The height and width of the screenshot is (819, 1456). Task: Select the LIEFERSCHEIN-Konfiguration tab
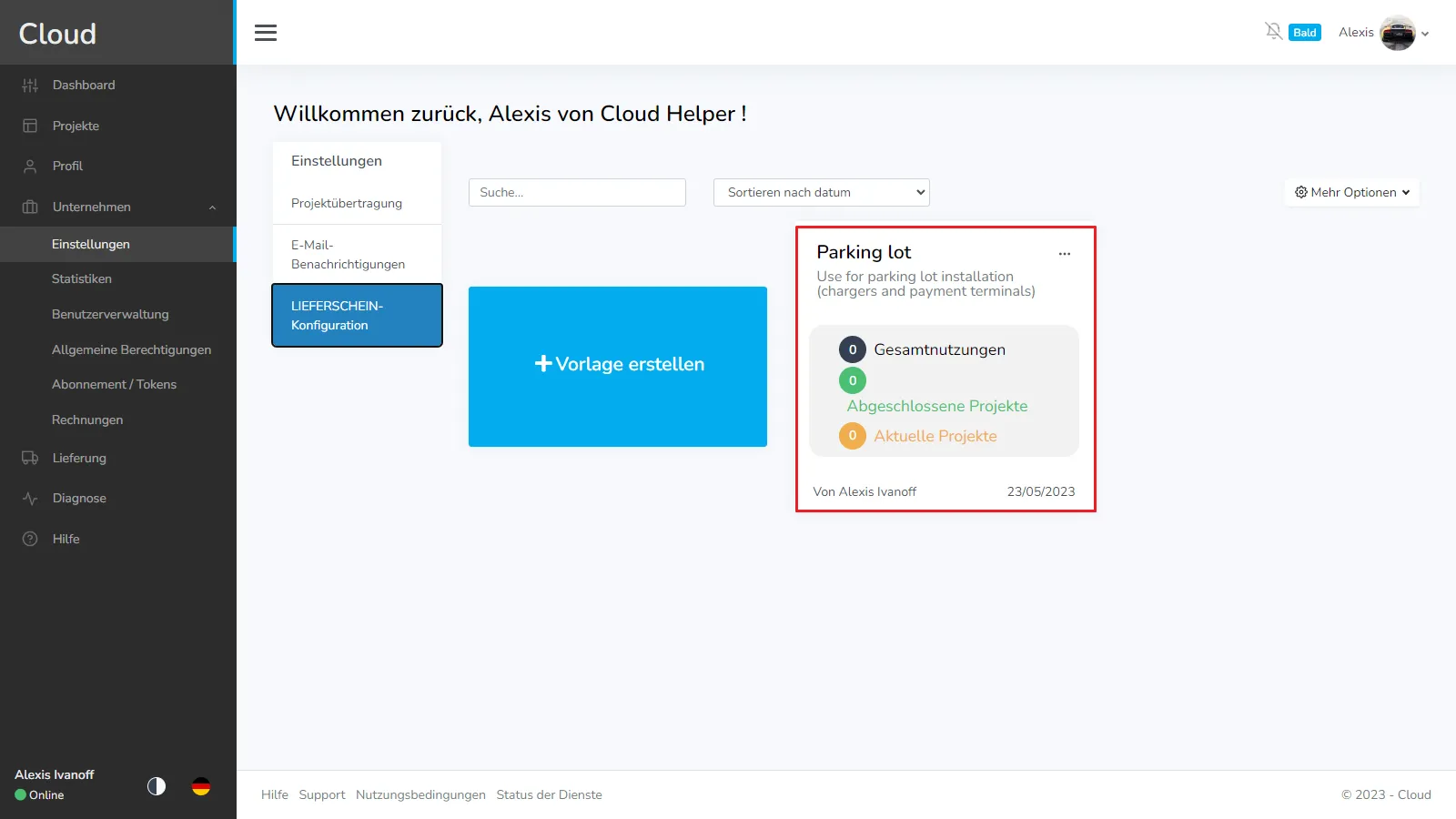coord(357,315)
